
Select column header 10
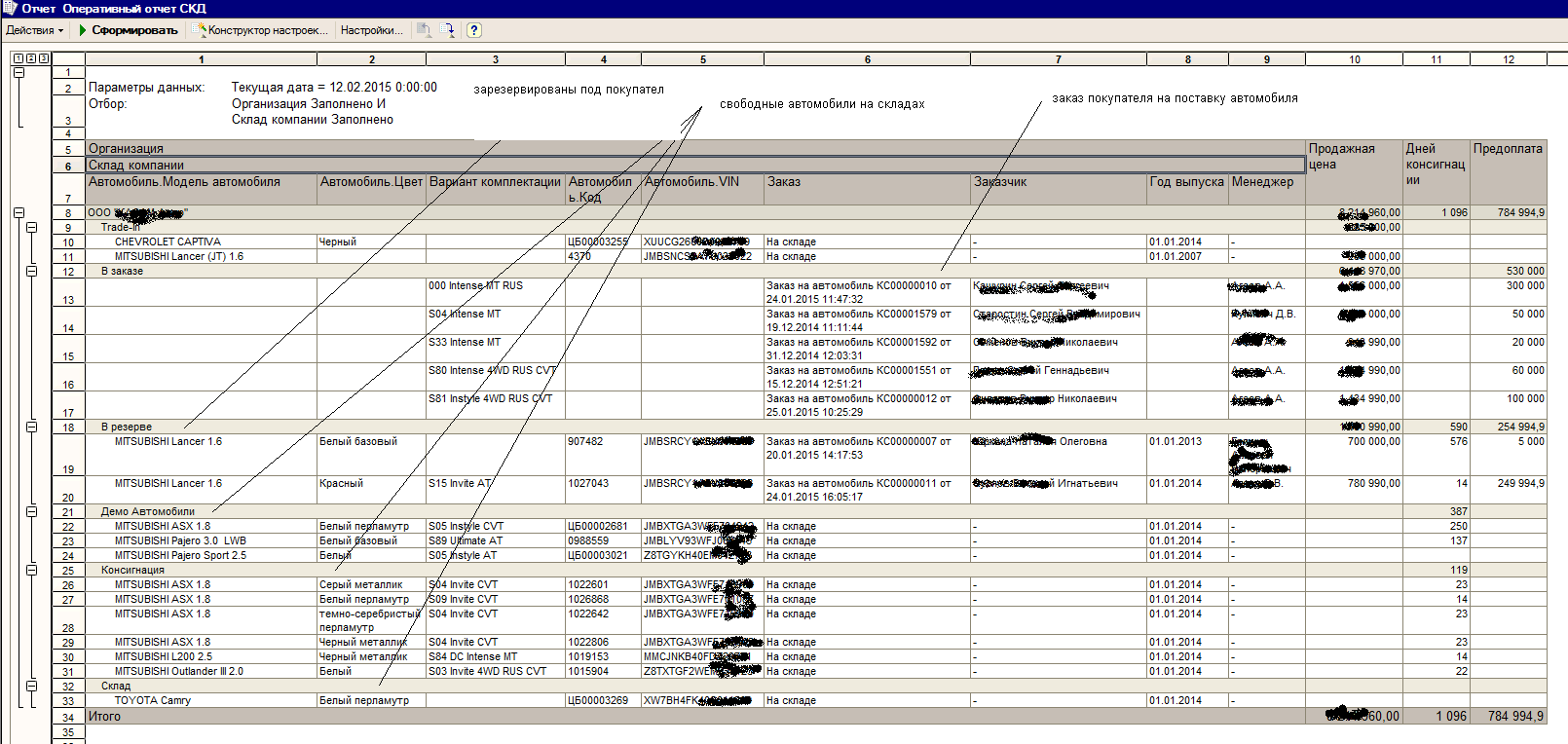point(1354,59)
